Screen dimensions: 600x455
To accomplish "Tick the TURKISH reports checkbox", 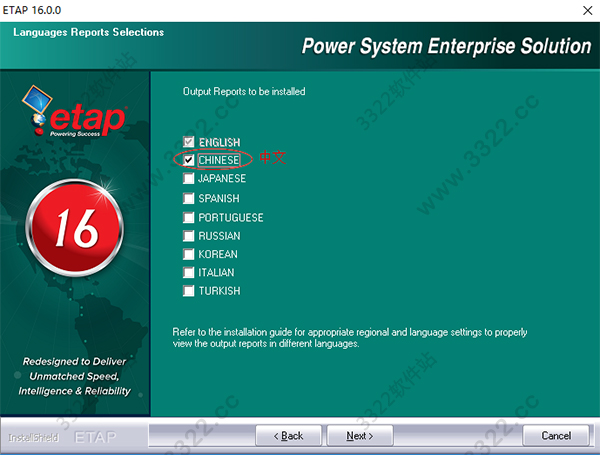I will pyautogui.click(x=188, y=291).
